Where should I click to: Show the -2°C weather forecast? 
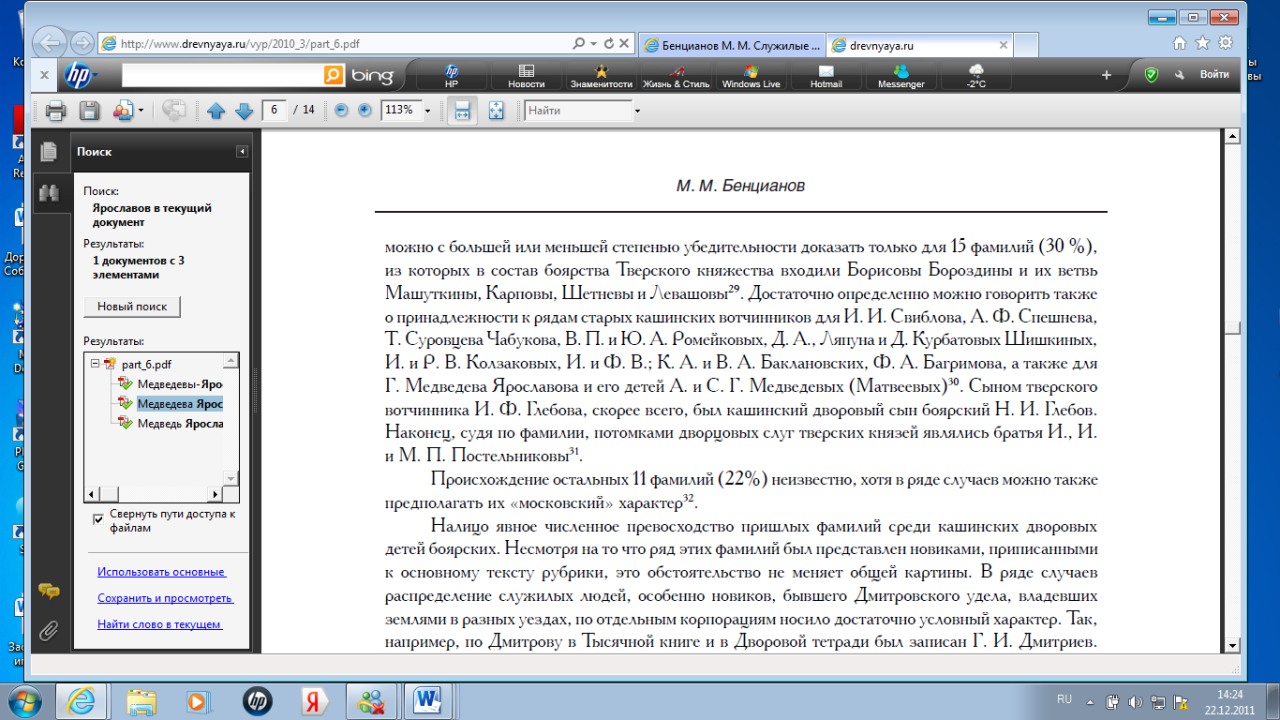coord(976,77)
